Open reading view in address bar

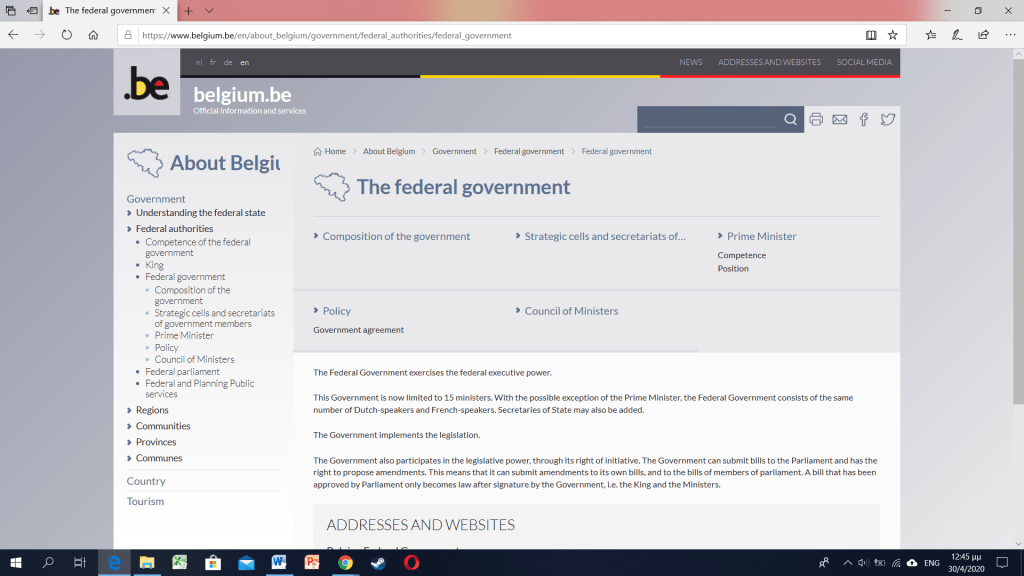(870, 34)
